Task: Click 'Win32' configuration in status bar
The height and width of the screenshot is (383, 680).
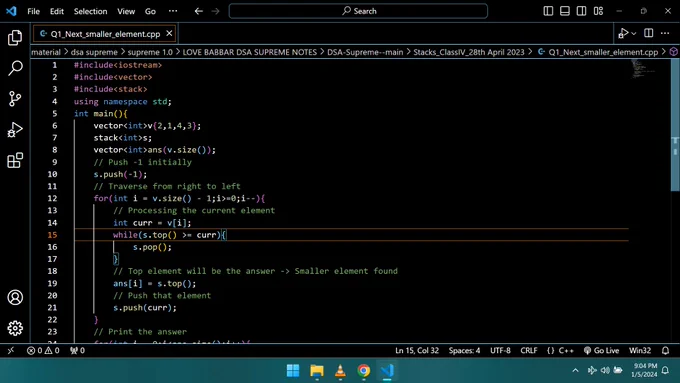Action: tap(640, 350)
